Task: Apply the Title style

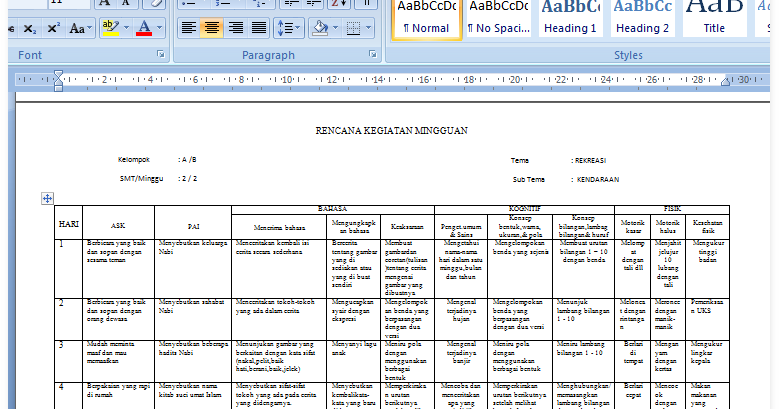Action: [x=714, y=19]
